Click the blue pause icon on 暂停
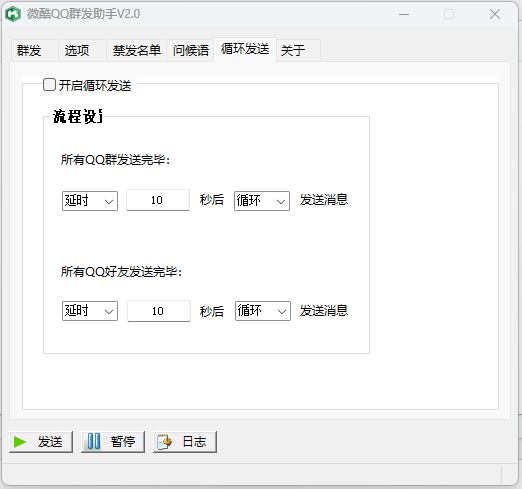Viewport: 522px width, 489px height. (x=94, y=441)
